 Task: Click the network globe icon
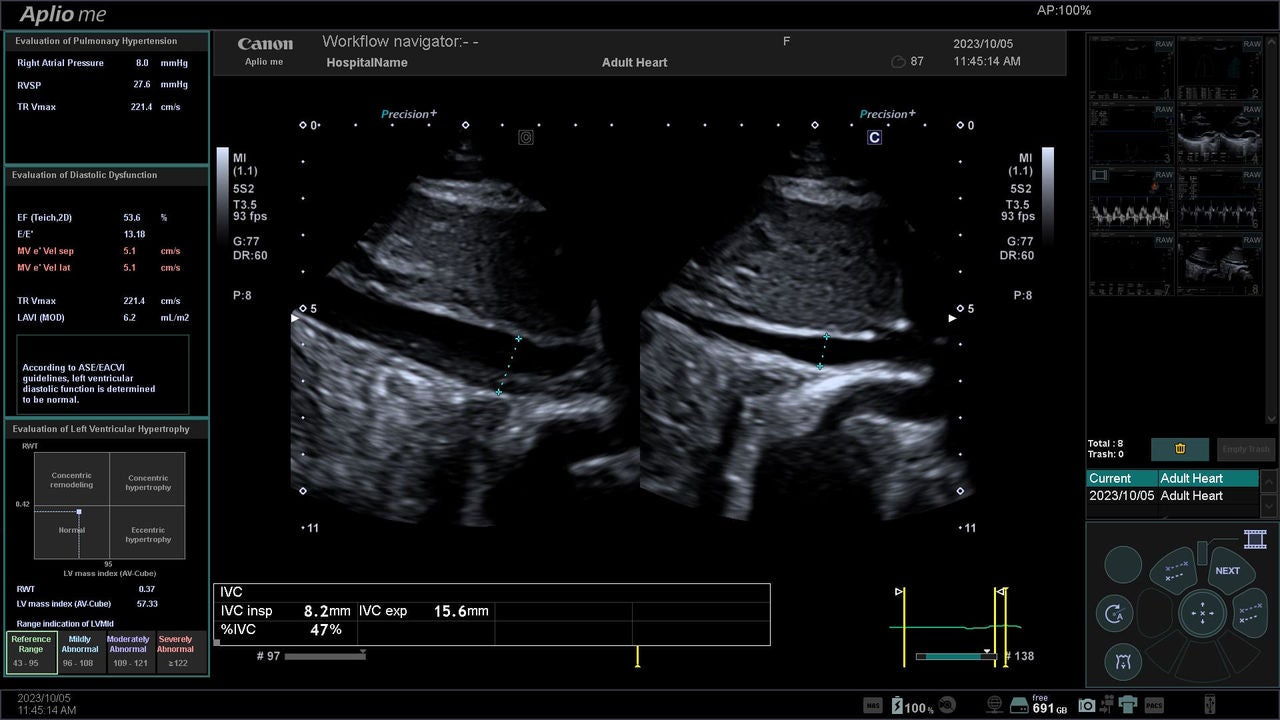[x=994, y=706]
